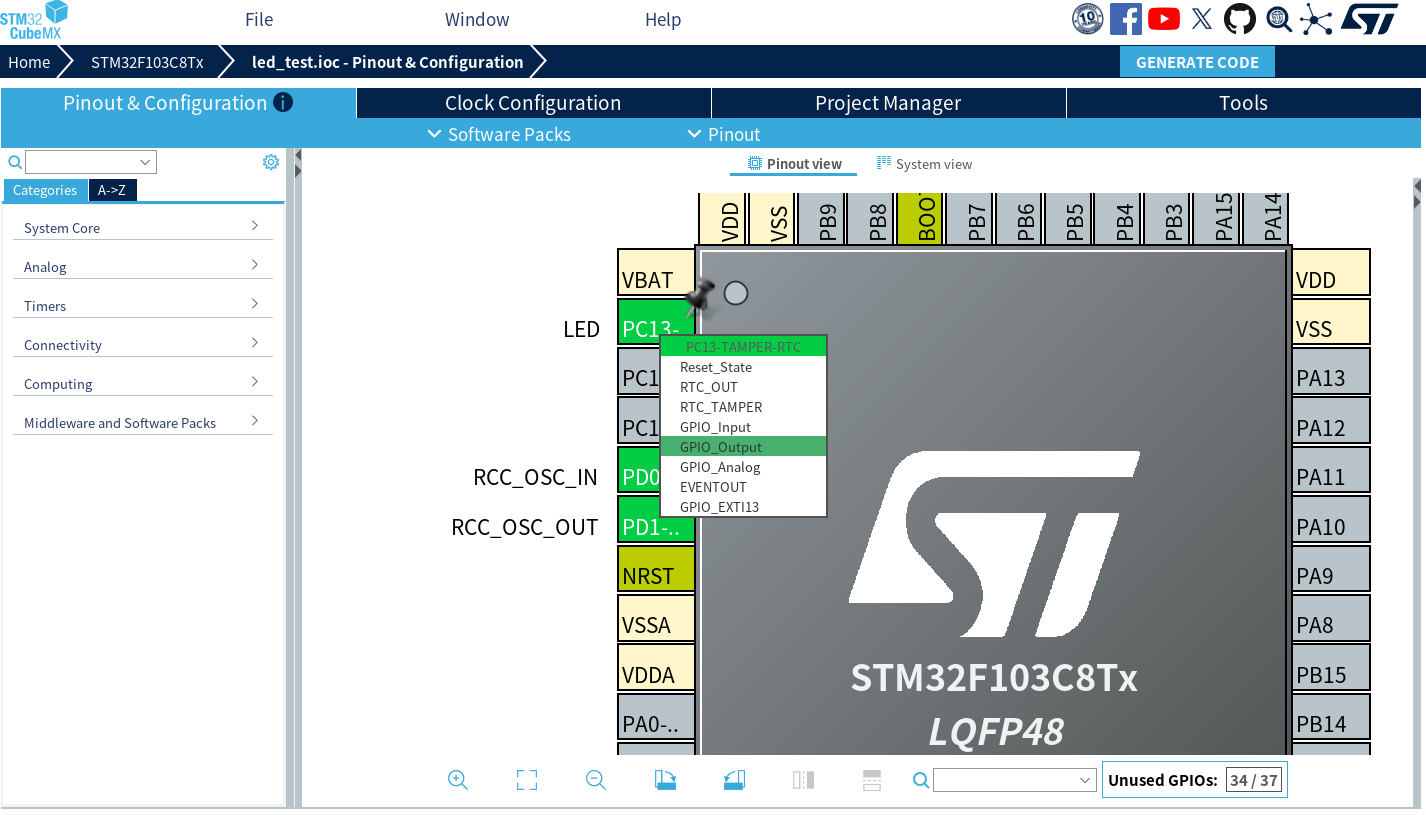
Task: Open the Tools tab
Action: 1243,103
